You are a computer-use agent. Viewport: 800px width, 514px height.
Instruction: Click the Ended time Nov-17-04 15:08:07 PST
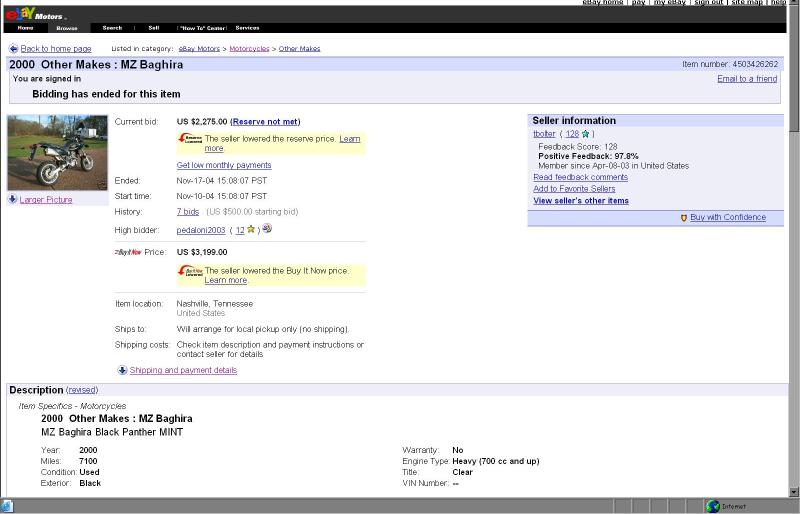click(222, 181)
